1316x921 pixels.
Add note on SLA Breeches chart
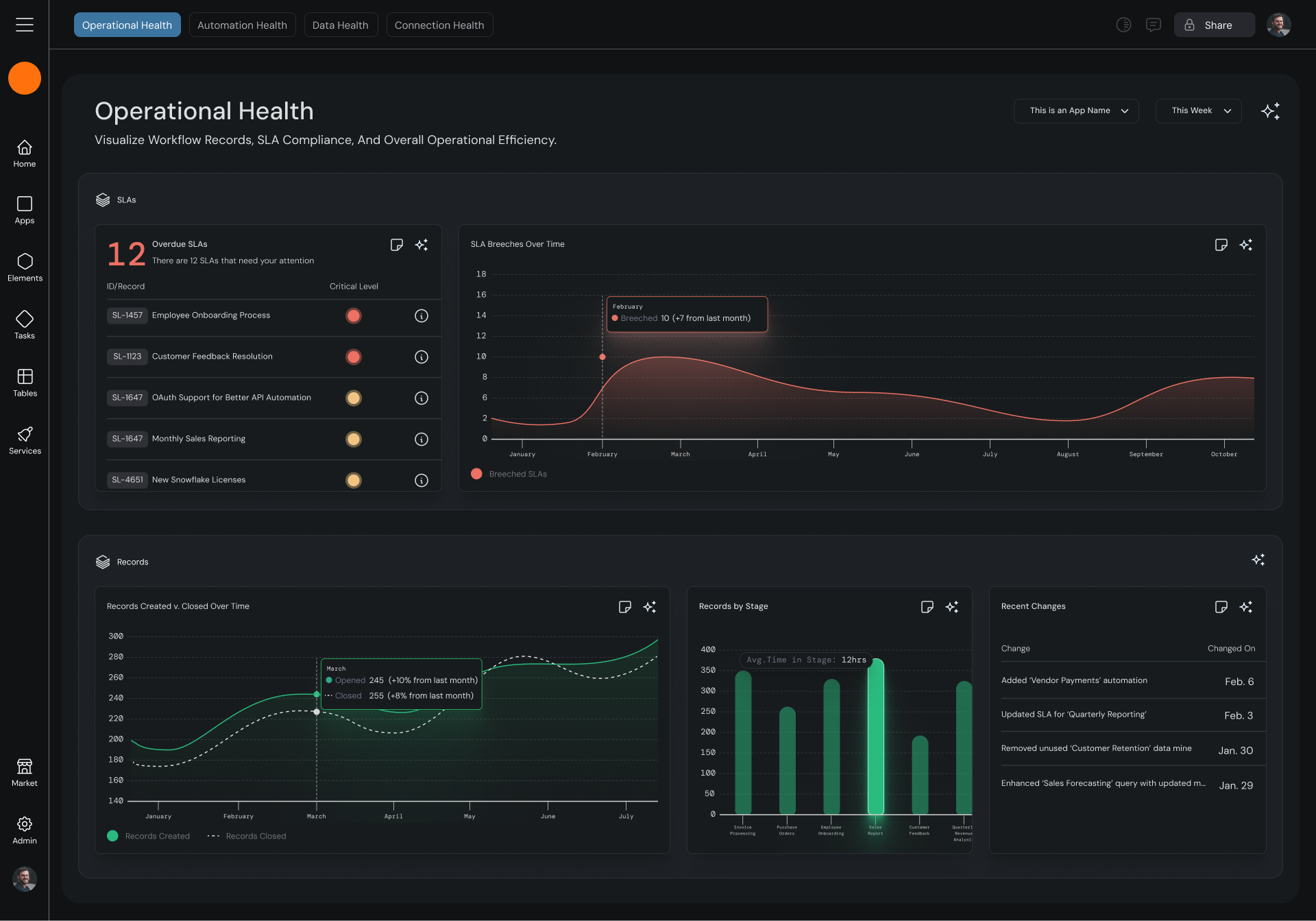coord(1221,245)
